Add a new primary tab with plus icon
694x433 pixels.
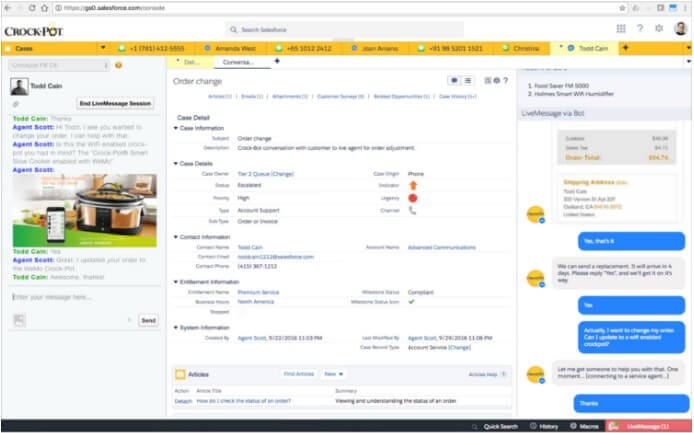(625, 48)
